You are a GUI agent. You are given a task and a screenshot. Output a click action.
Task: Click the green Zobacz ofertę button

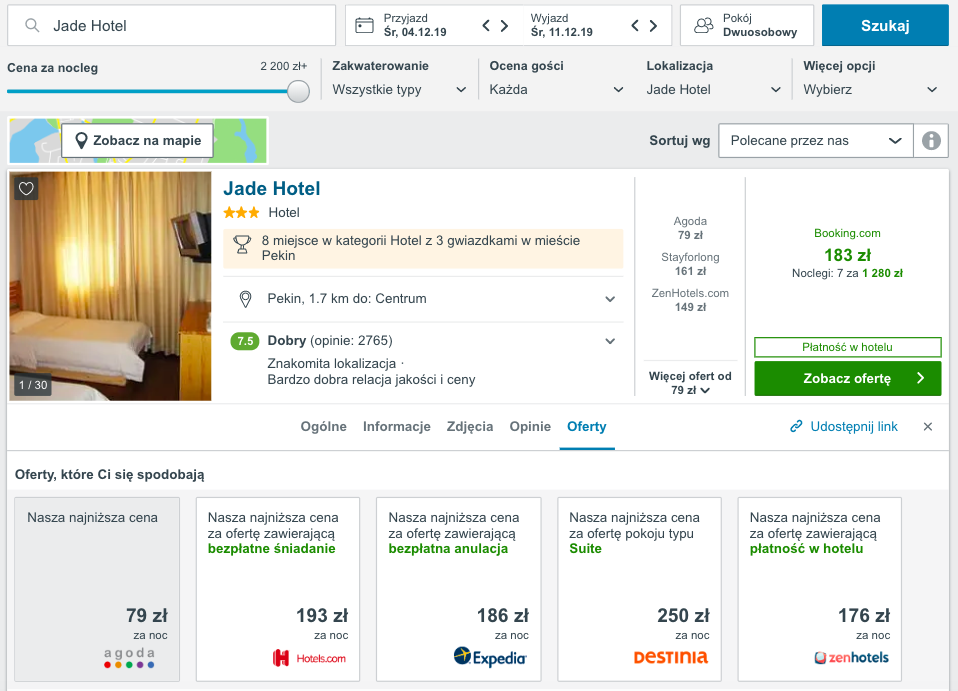tap(847, 379)
